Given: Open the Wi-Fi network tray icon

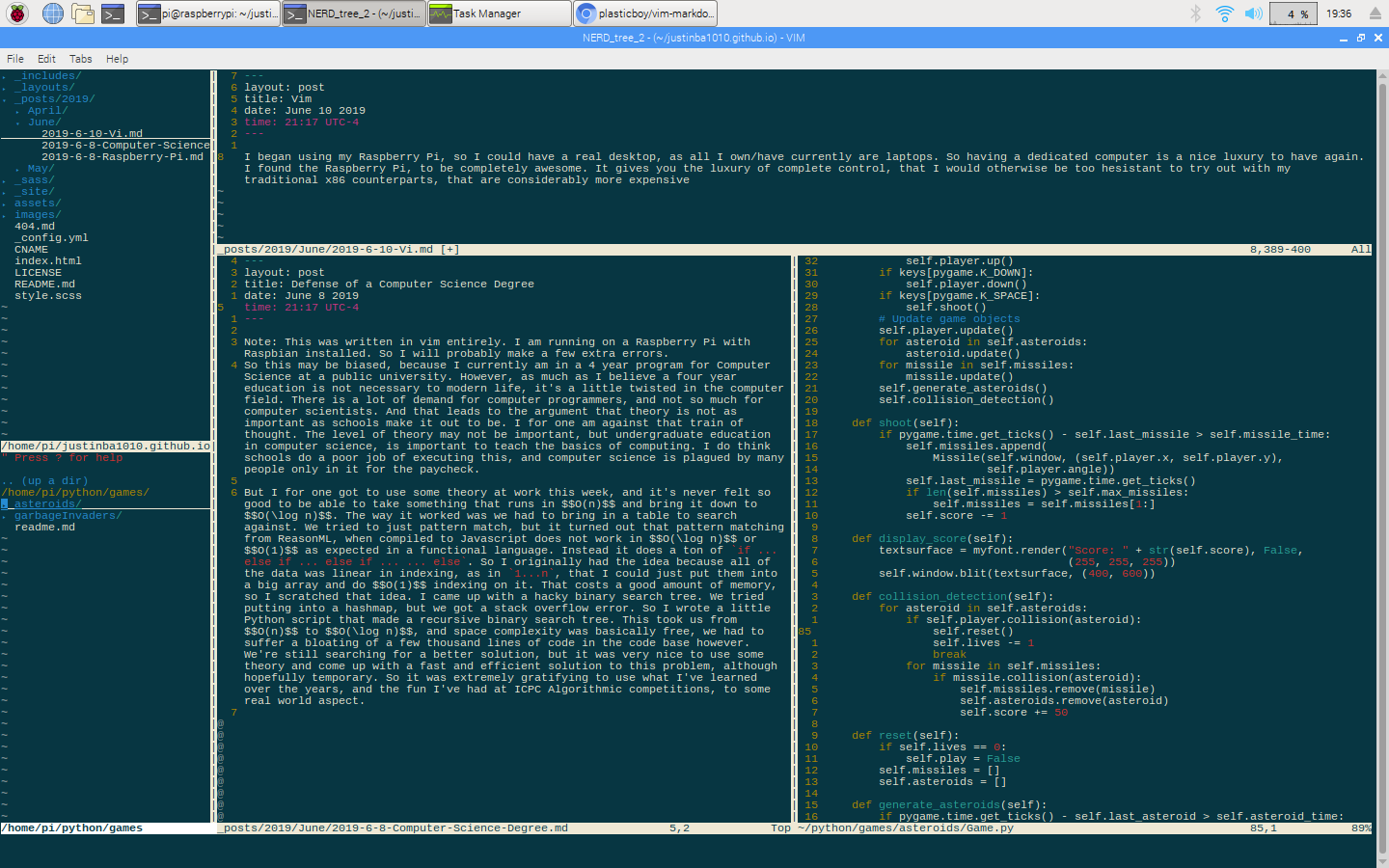Looking at the screenshot, I should [x=1224, y=14].
